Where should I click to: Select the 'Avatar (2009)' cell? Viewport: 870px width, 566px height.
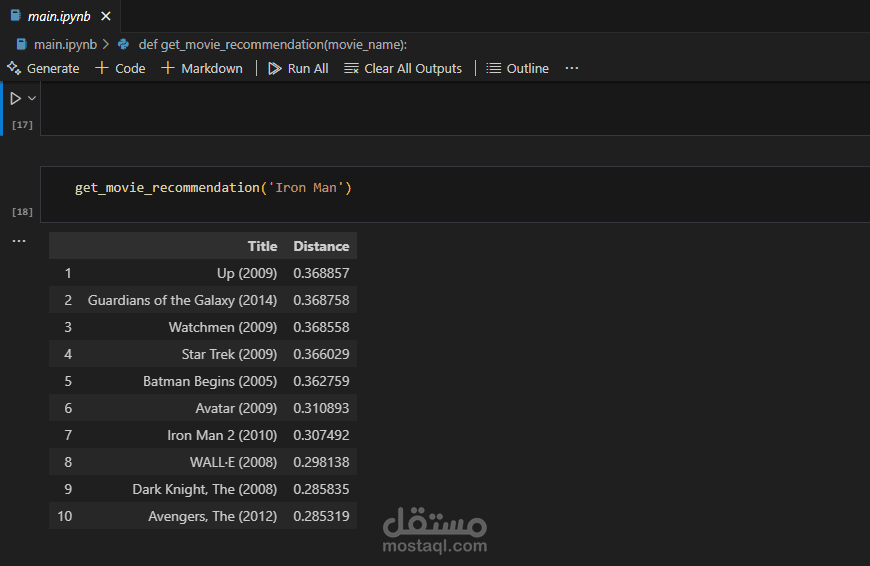(236, 408)
